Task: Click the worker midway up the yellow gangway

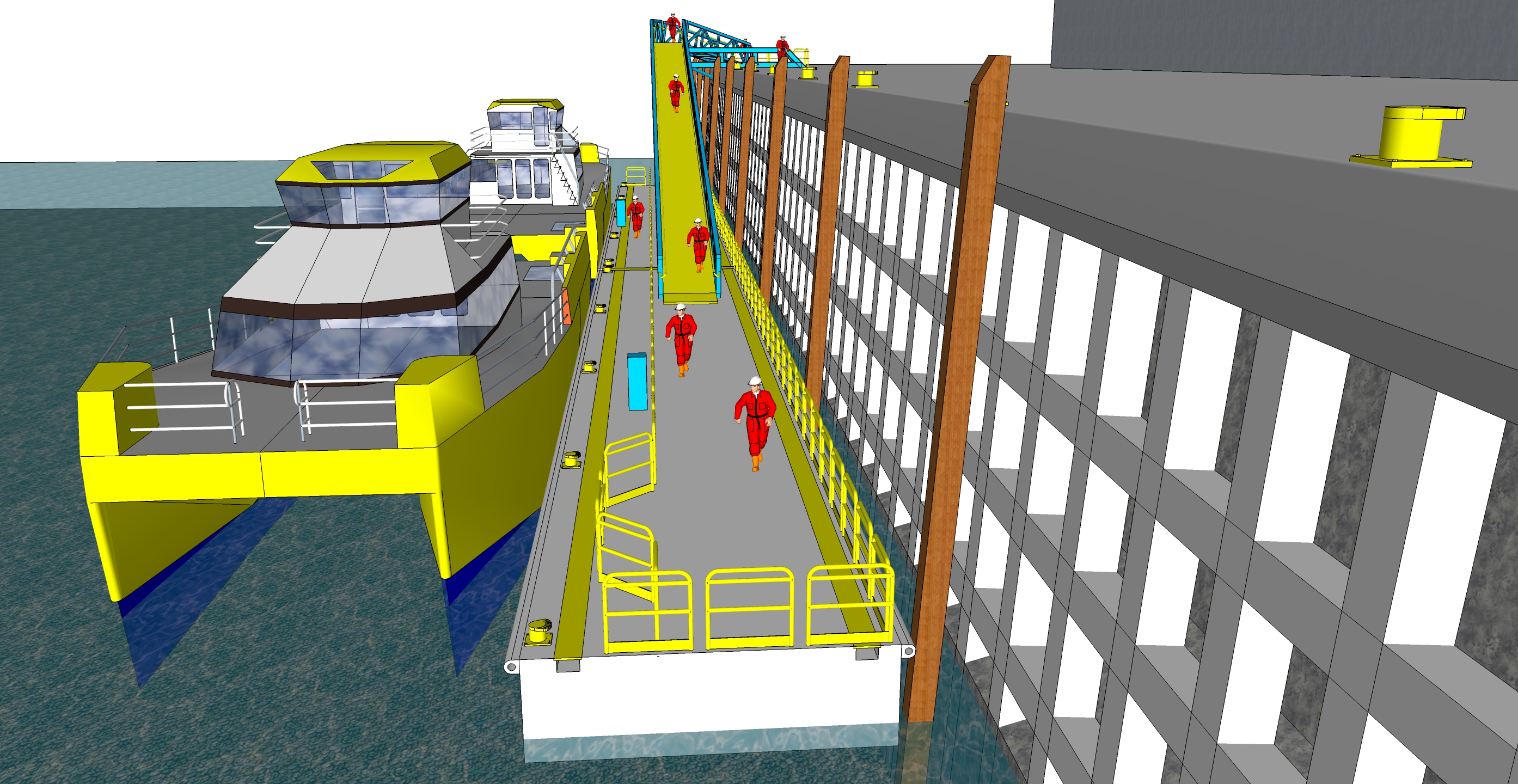Action: click(x=675, y=93)
